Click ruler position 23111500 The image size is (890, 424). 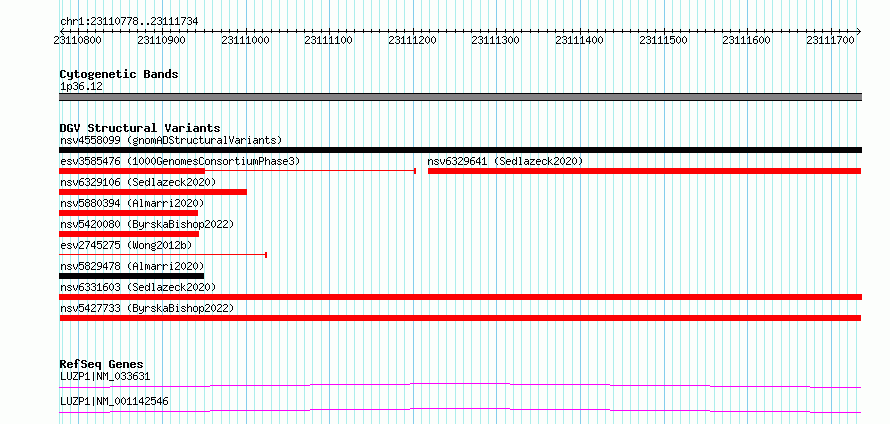click(x=663, y=40)
